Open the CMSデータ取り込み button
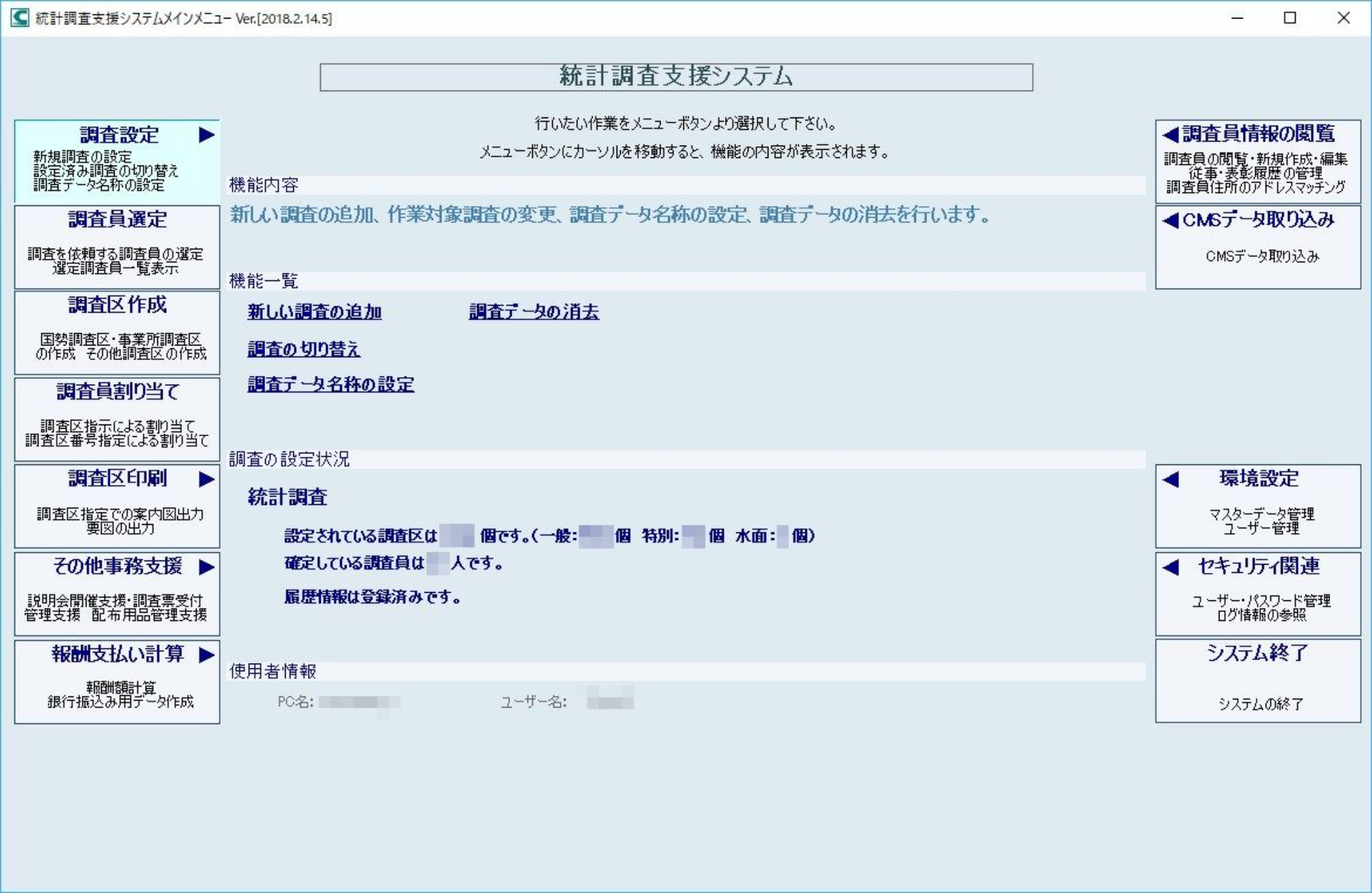This screenshot has width=1372, height=893. coord(1258,247)
